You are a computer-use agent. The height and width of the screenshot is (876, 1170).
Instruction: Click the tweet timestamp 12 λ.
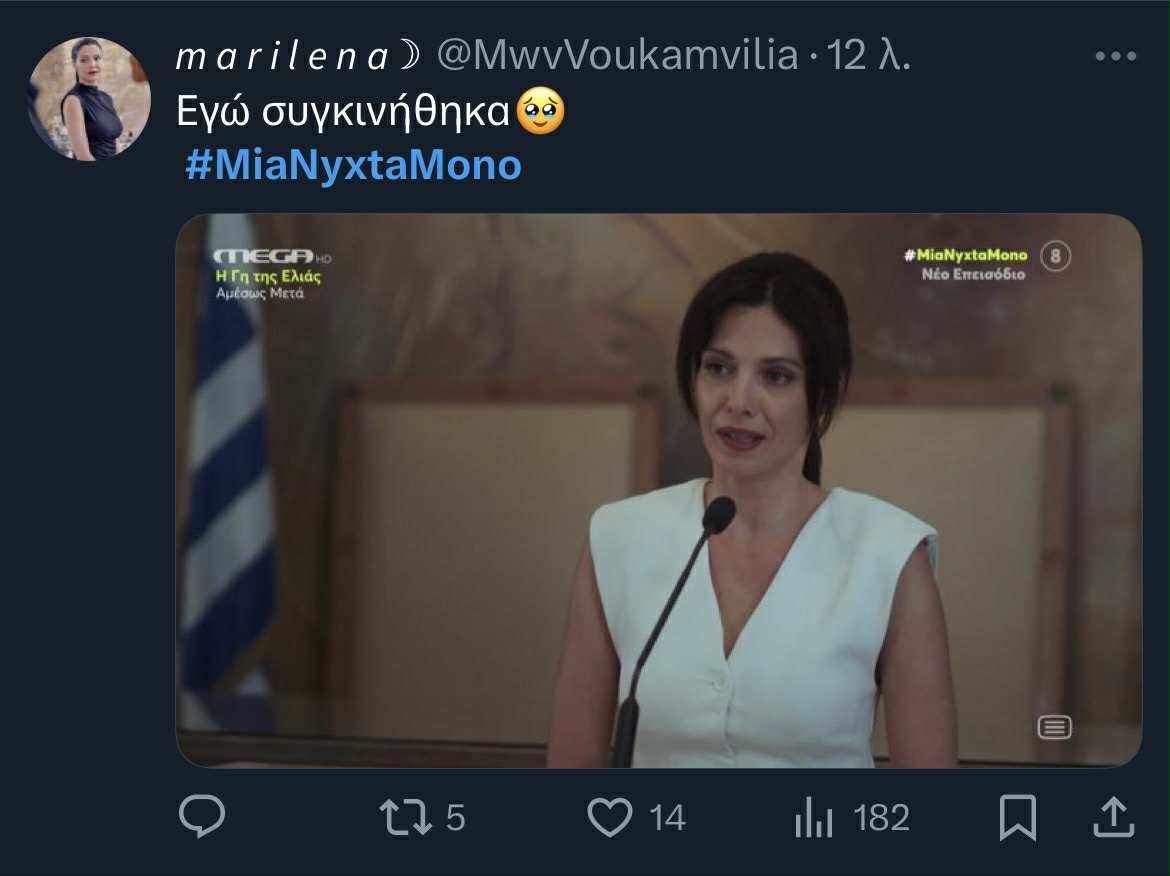[x=869, y=57]
